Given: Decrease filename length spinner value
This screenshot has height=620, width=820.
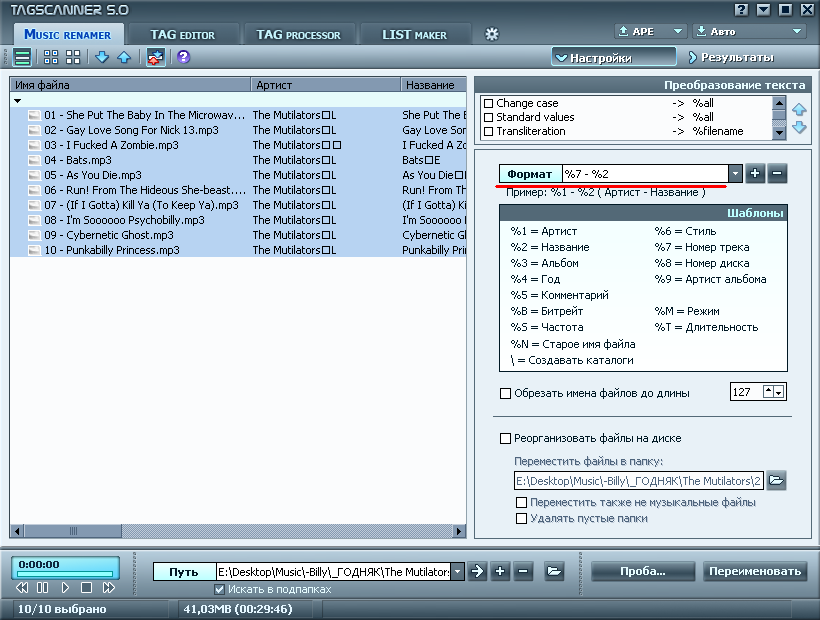Looking at the screenshot, I should click(779, 392).
